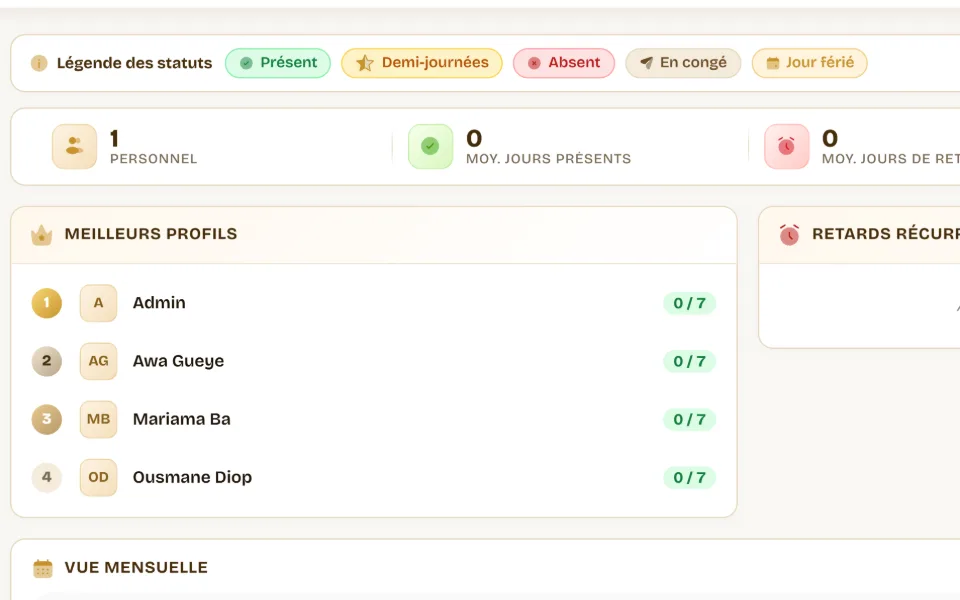The height and width of the screenshot is (600, 960).
Task: Click the Demi-journées star badge
Action: 422,63
